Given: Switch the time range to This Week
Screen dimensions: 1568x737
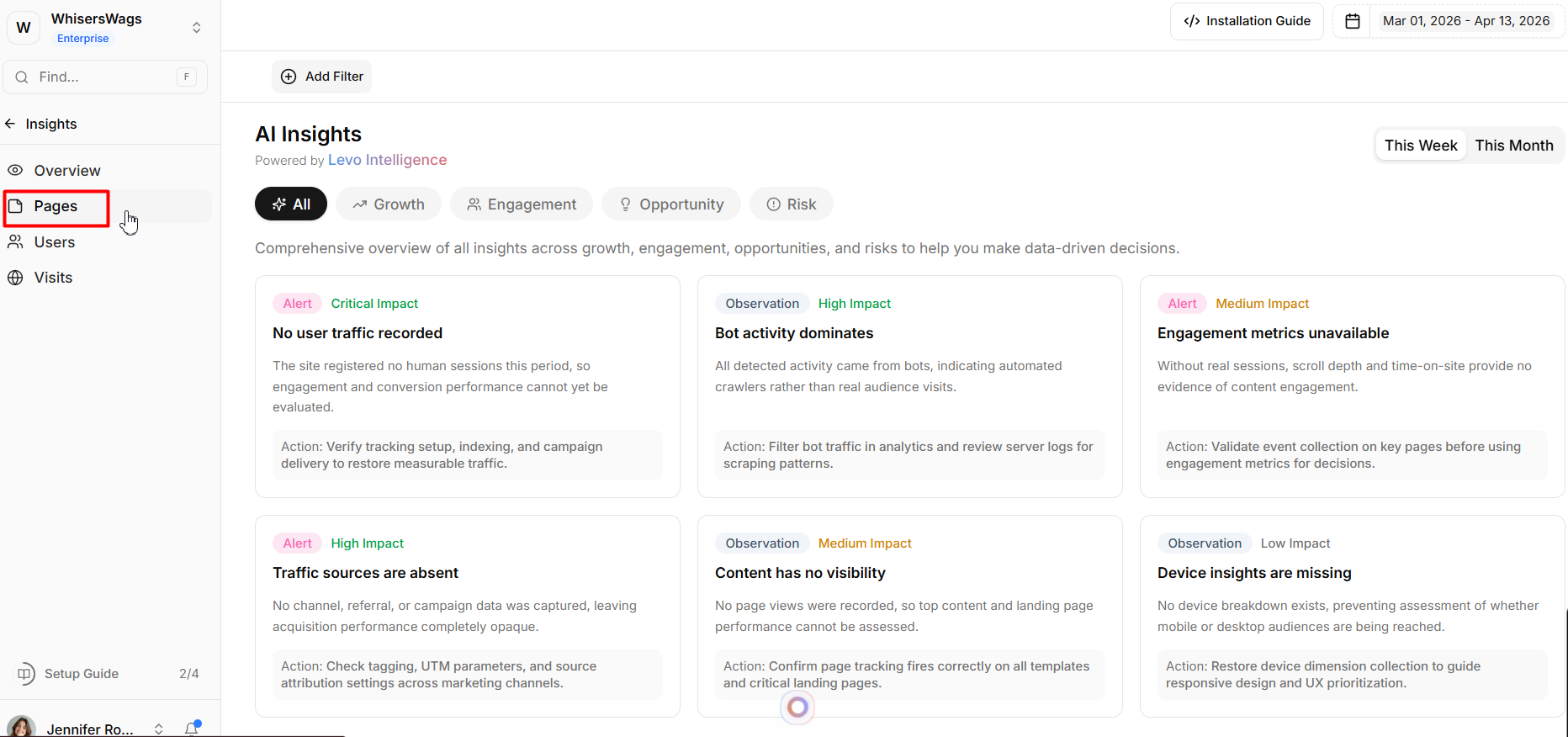Looking at the screenshot, I should pyautogui.click(x=1421, y=146).
